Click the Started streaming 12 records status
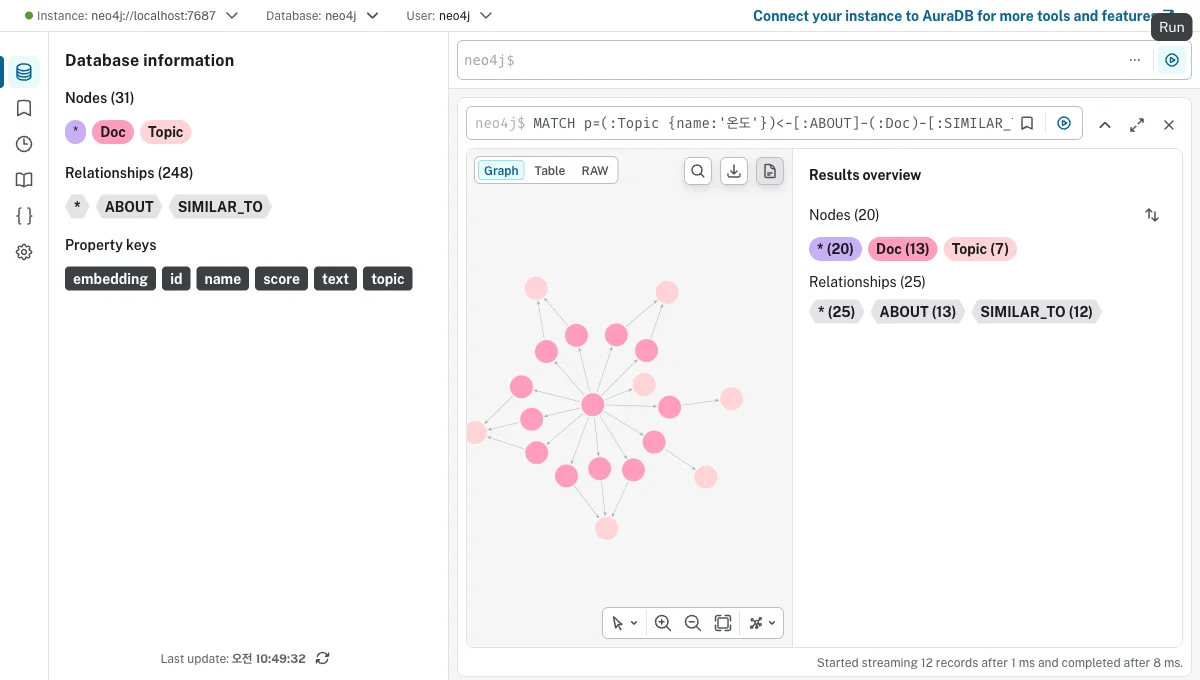Screen dimensions: 1200x680 1000,662
